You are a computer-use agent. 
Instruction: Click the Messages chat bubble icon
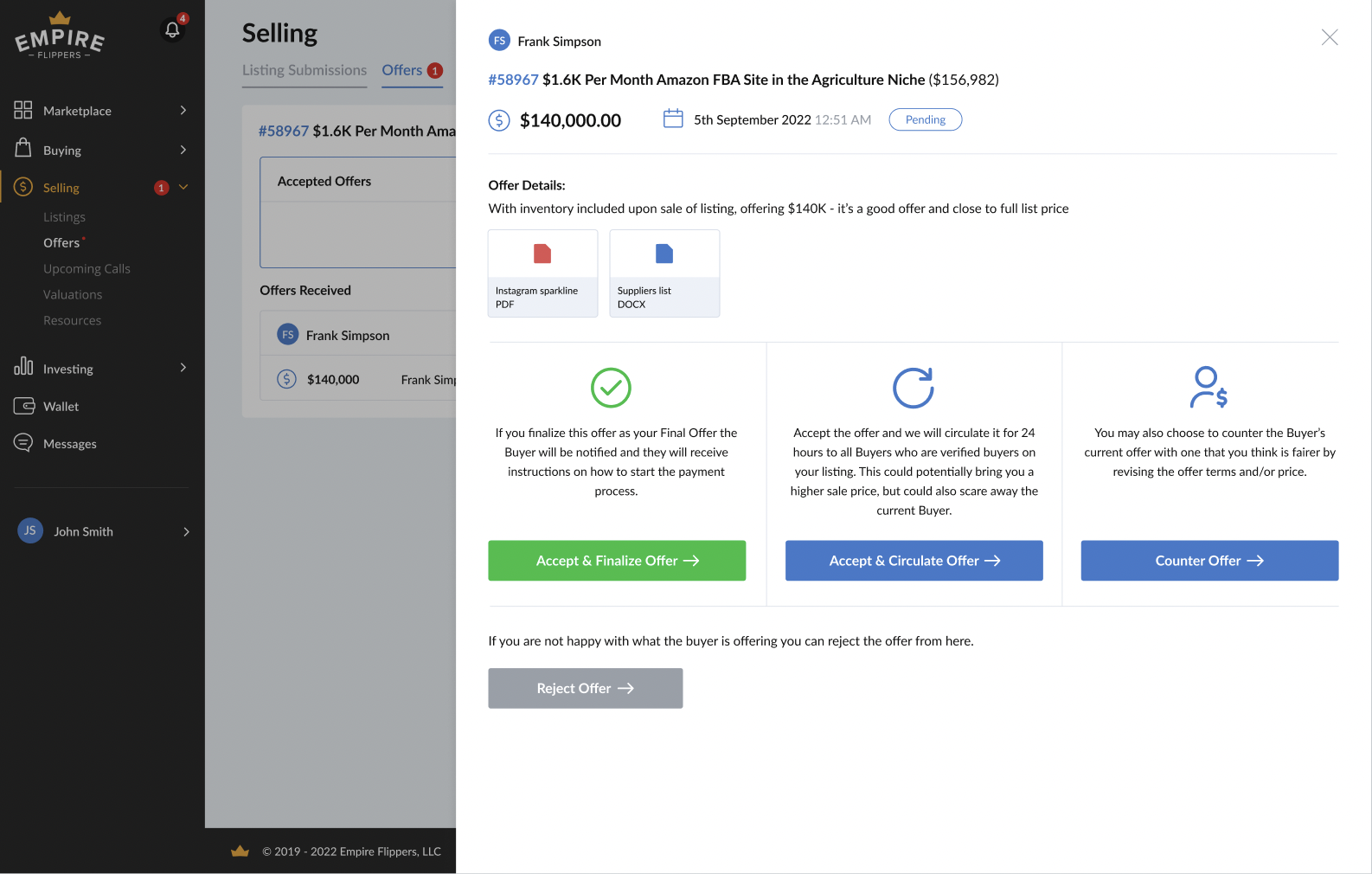pos(23,443)
